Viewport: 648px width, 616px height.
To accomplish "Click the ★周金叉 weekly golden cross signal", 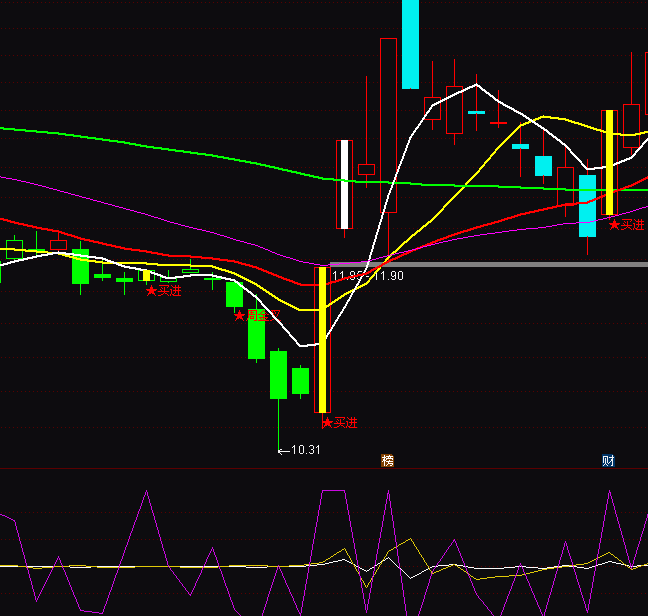I will [x=258, y=316].
